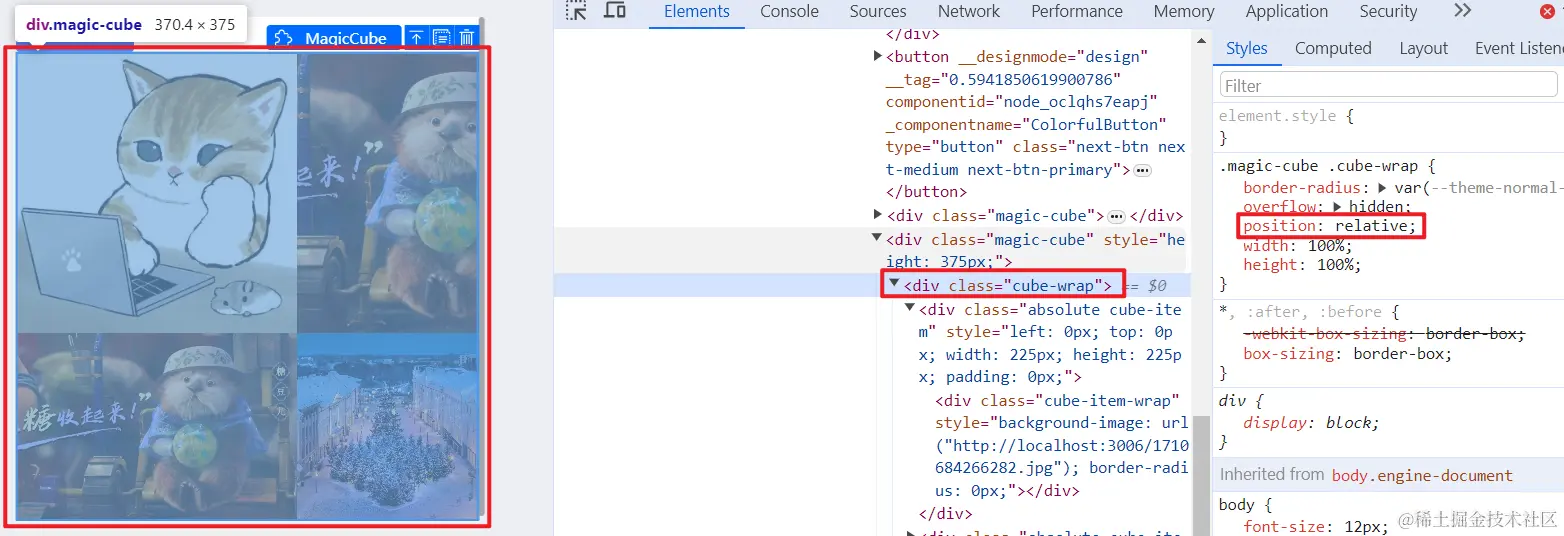Toggle the device toolbar icon
This screenshot has height=536, width=1564.
pos(615,10)
